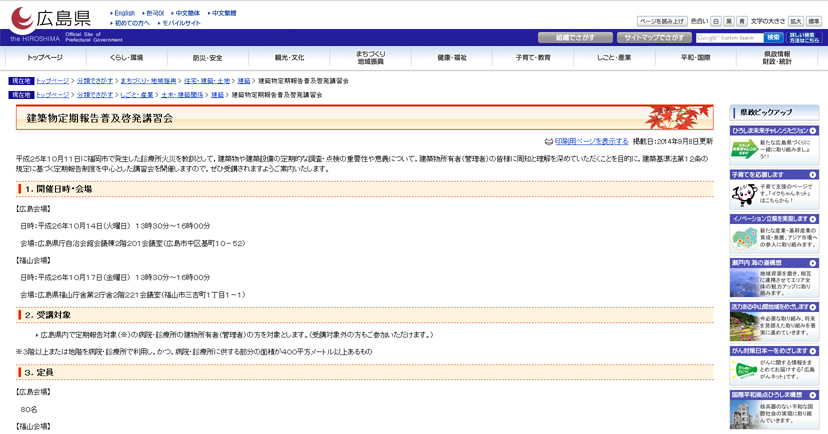Click しごと・産業 breadcrumb link in second row
Image resolution: width=828 pixels, height=434 pixels.
(137, 95)
